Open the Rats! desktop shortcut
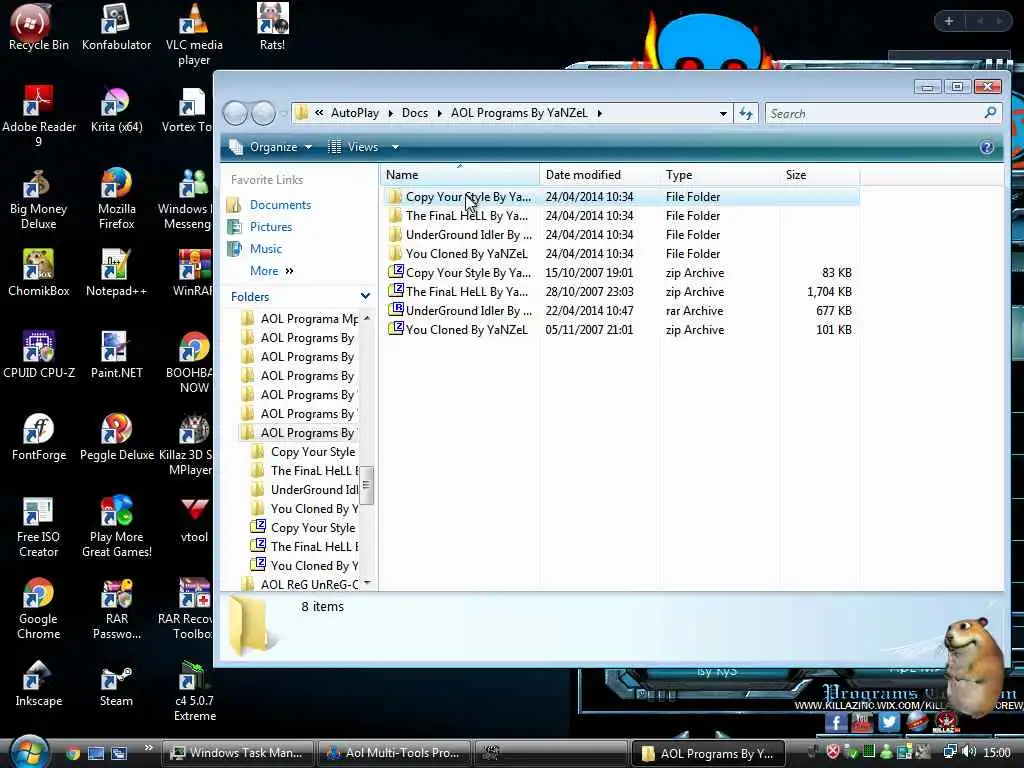This screenshot has width=1024, height=768. pyautogui.click(x=272, y=27)
